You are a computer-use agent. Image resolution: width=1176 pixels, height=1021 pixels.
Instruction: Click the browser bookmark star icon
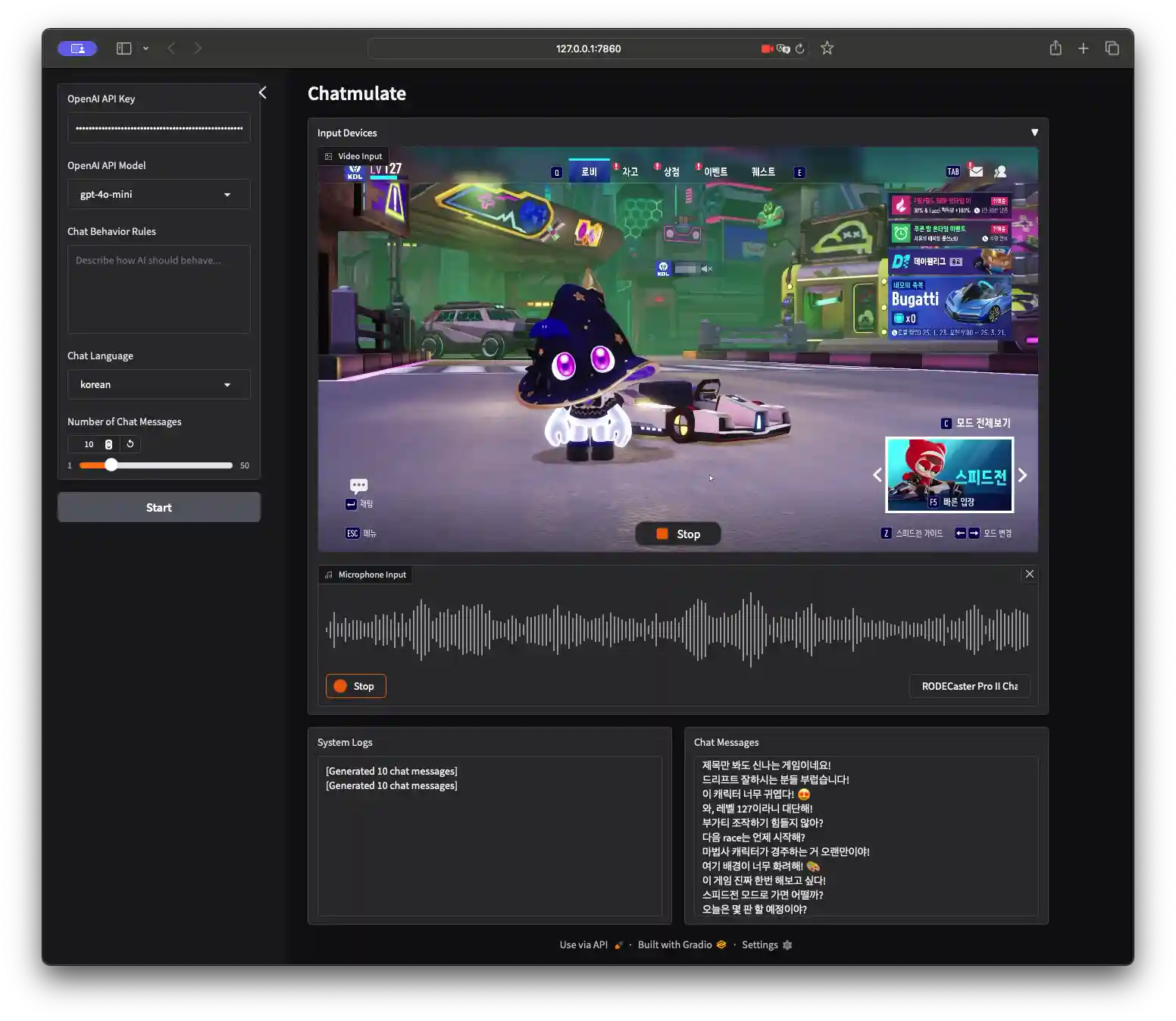827,49
